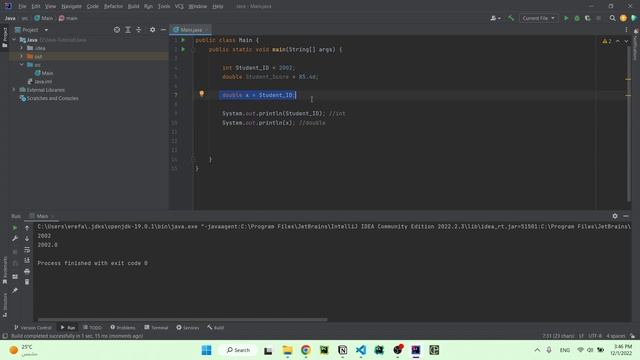This screenshot has height=360, width=640.
Task: Open Run panel gear settings
Action: pyautogui.click(x=615, y=216)
